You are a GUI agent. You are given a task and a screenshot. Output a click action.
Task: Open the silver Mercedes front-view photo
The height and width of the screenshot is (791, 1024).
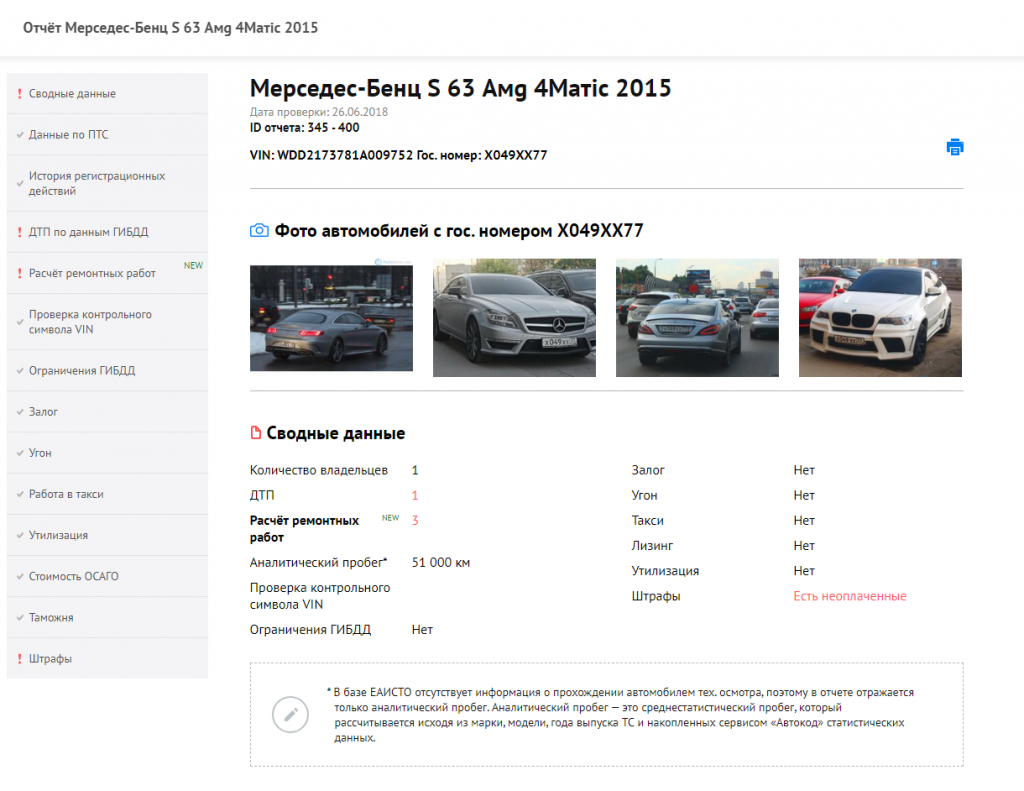pyautogui.click(x=514, y=317)
